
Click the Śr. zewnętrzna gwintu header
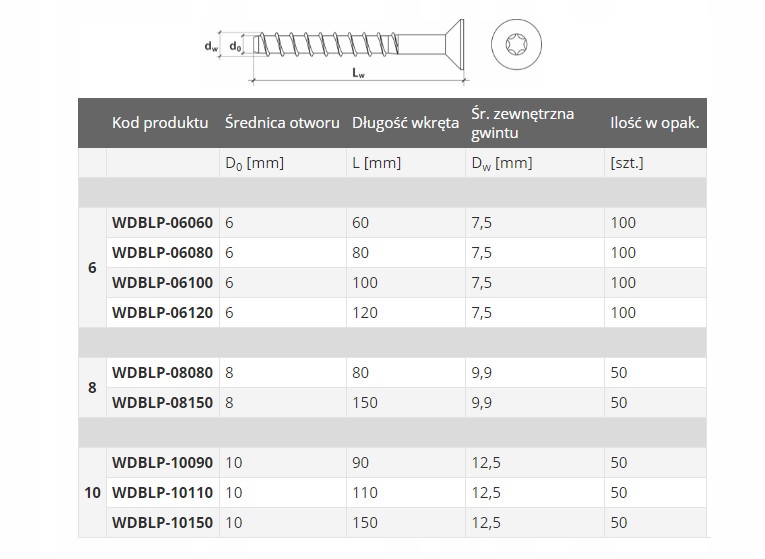(522, 123)
